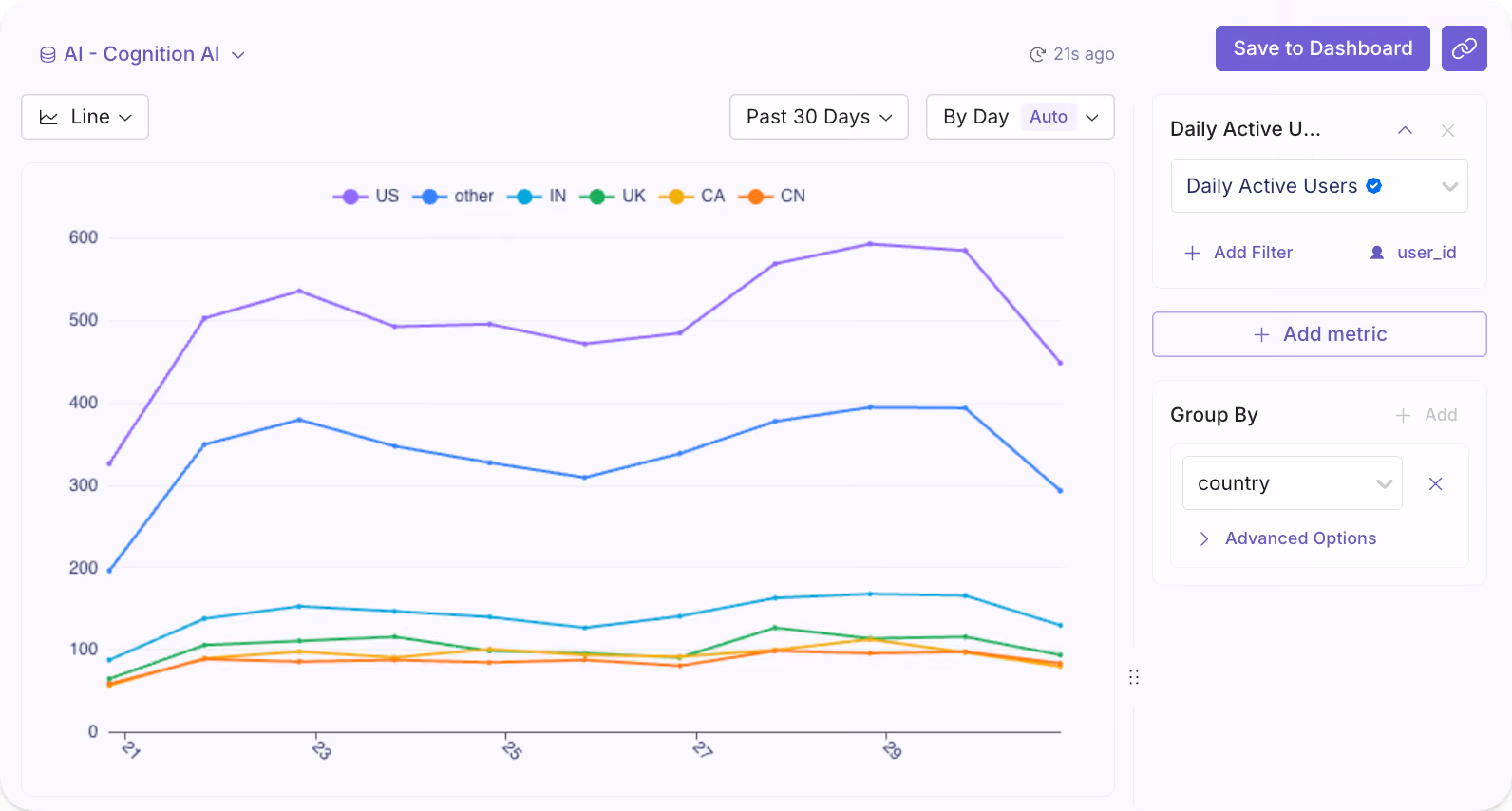1512x811 pixels.
Task: Open the Line chart type dropdown
Action: click(x=85, y=117)
